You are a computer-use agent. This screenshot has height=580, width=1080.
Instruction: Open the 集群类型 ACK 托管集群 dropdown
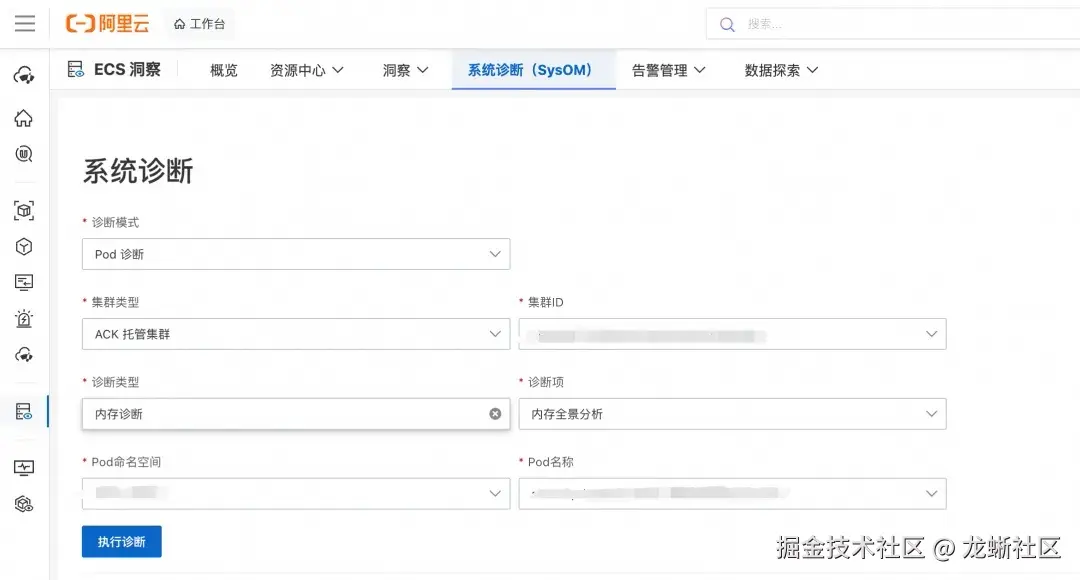point(296,334)
